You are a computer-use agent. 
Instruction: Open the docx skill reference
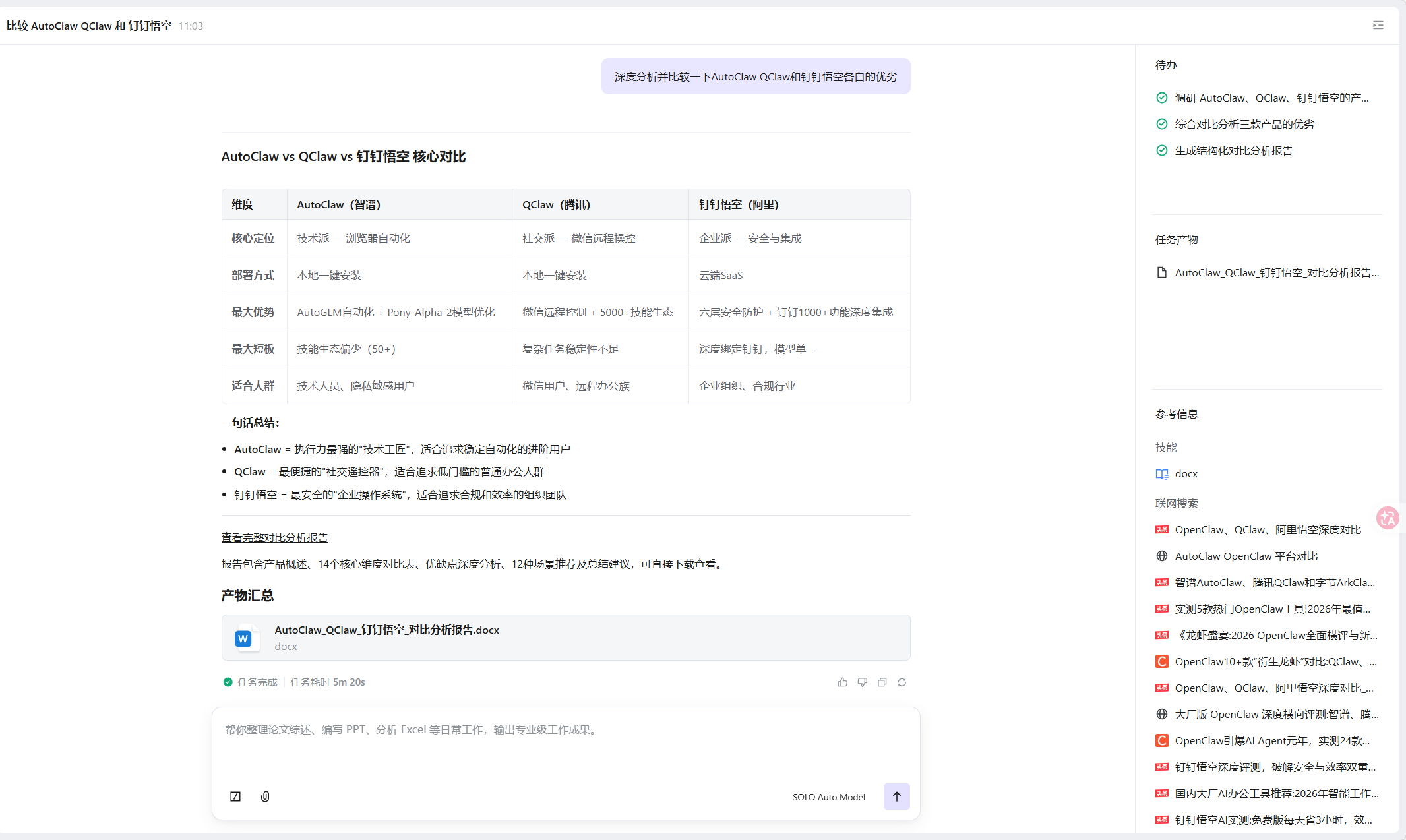(1185, 474)
